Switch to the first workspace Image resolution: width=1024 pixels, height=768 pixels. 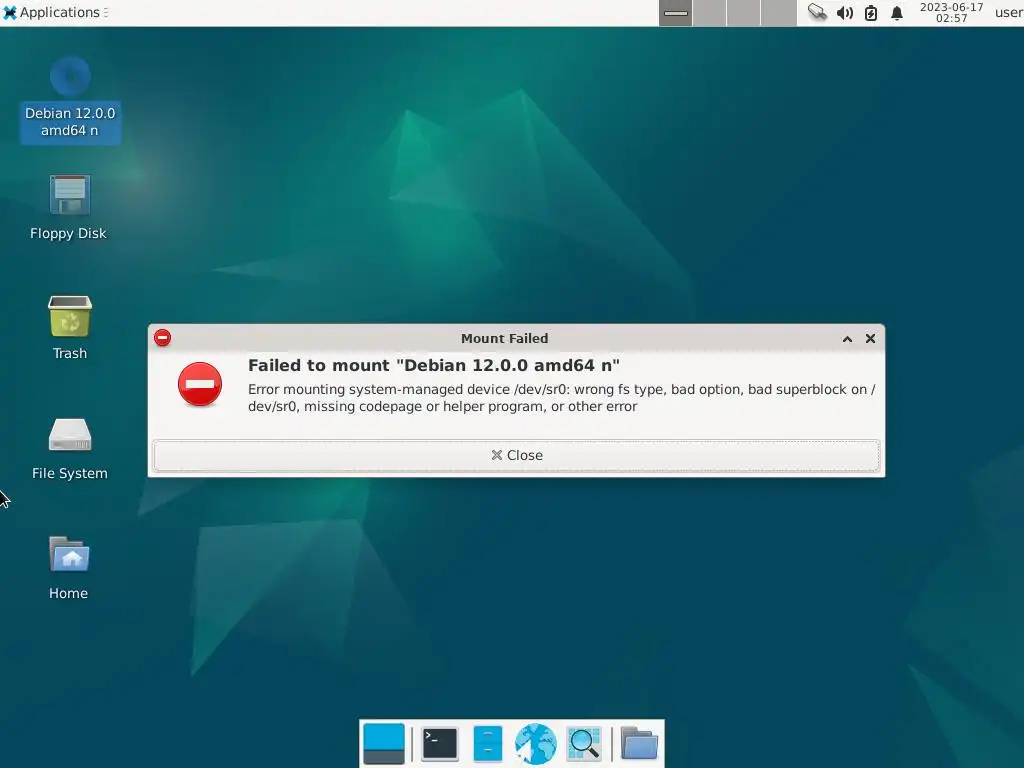pos(675,13)
